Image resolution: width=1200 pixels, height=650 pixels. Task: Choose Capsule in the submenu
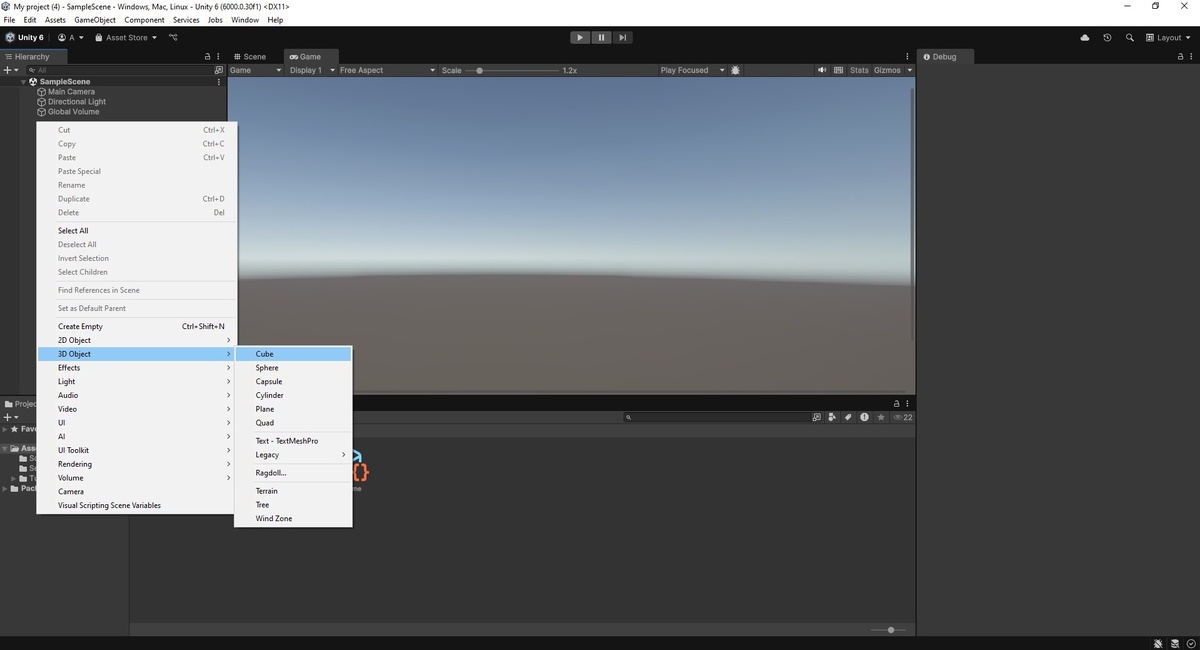293,382
